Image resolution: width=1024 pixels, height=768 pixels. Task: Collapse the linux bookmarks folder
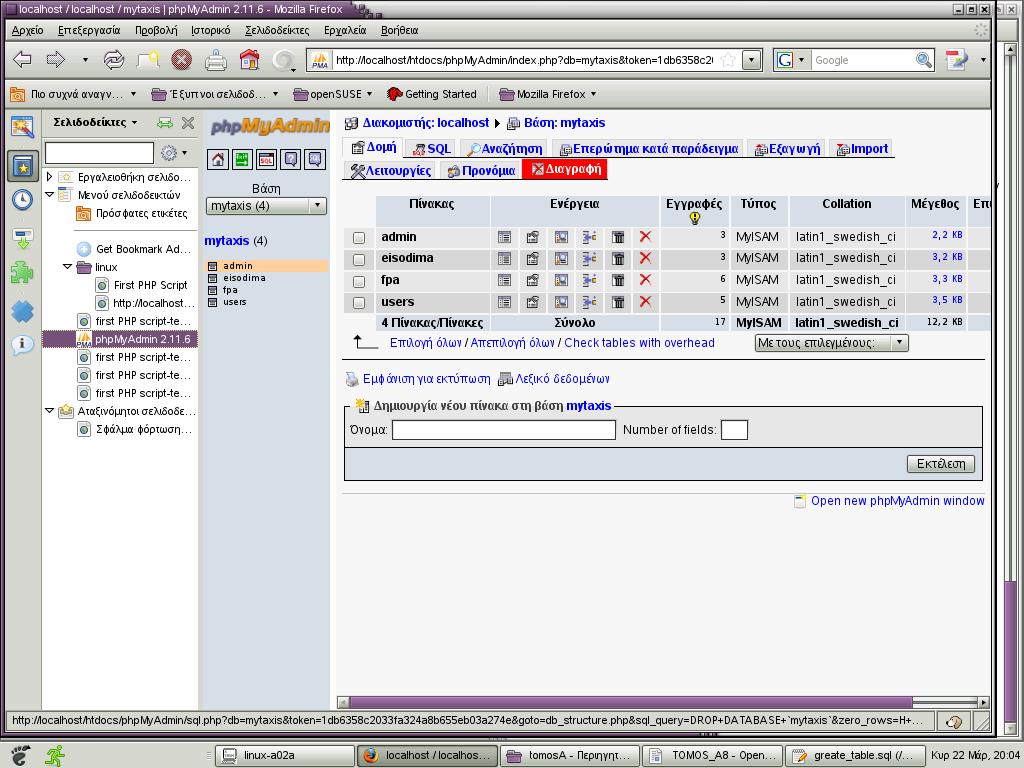pos(67,267)
